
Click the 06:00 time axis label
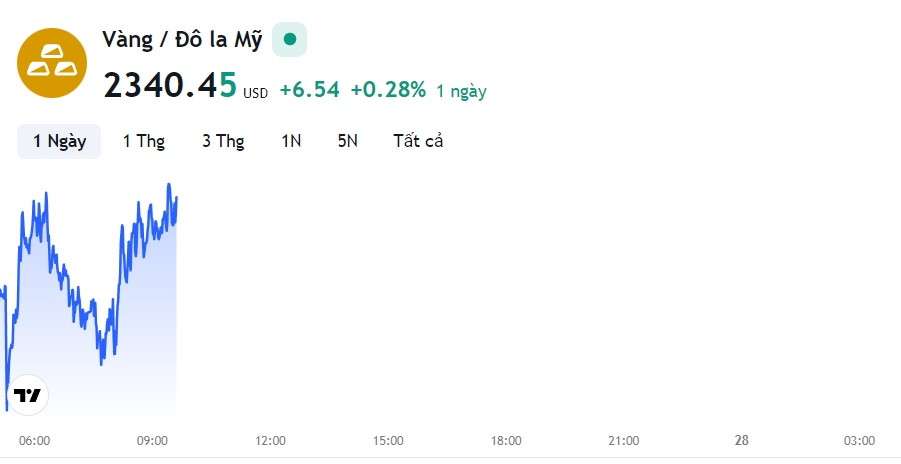tap(34, 441)
